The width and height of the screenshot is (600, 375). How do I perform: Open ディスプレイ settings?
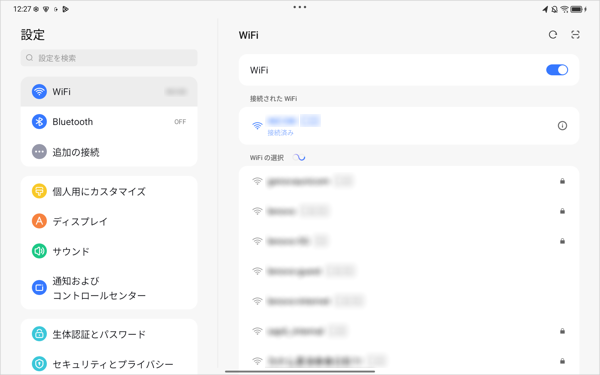[109, 221]
